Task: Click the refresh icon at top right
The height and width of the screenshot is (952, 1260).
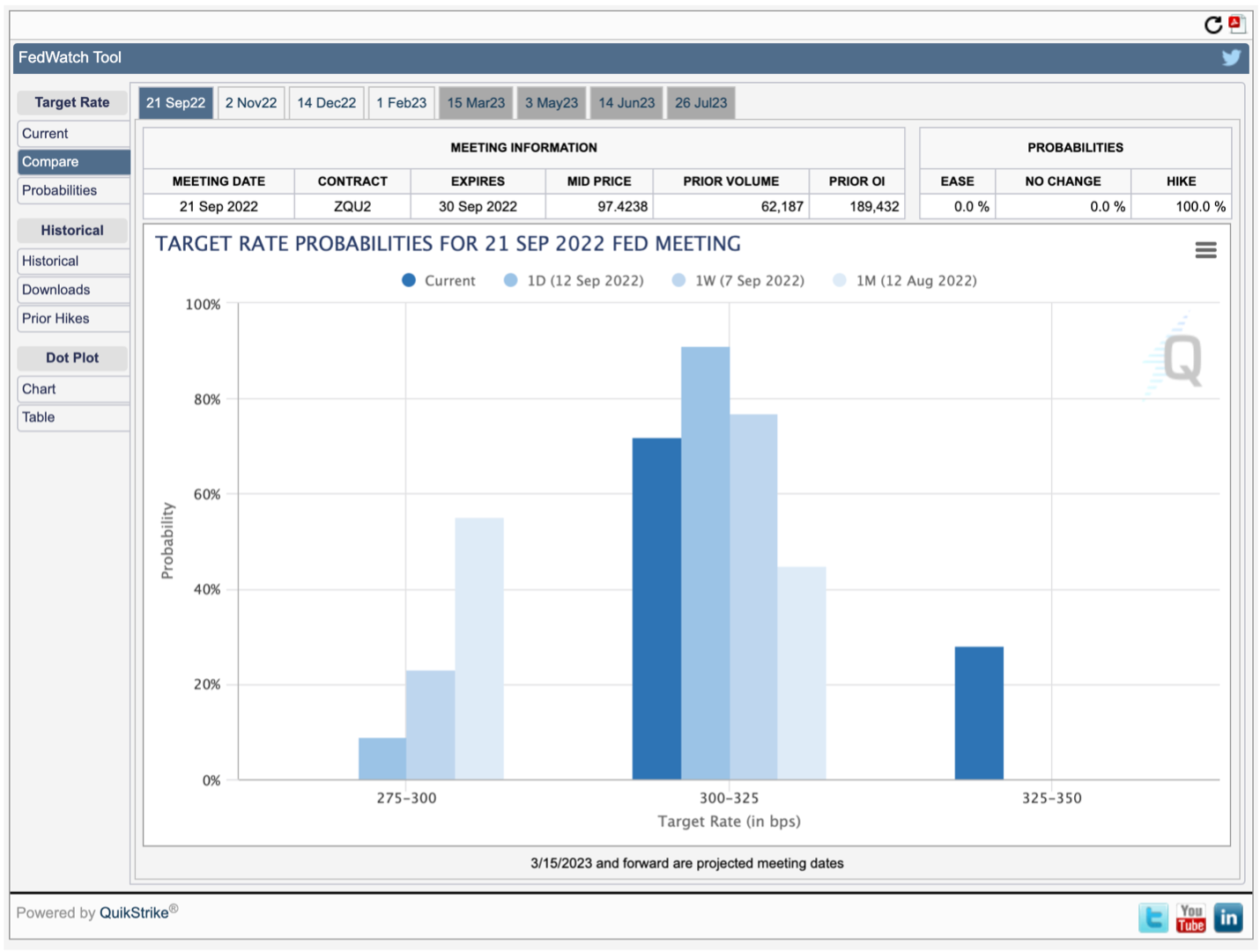Action: pos(1213,25)
